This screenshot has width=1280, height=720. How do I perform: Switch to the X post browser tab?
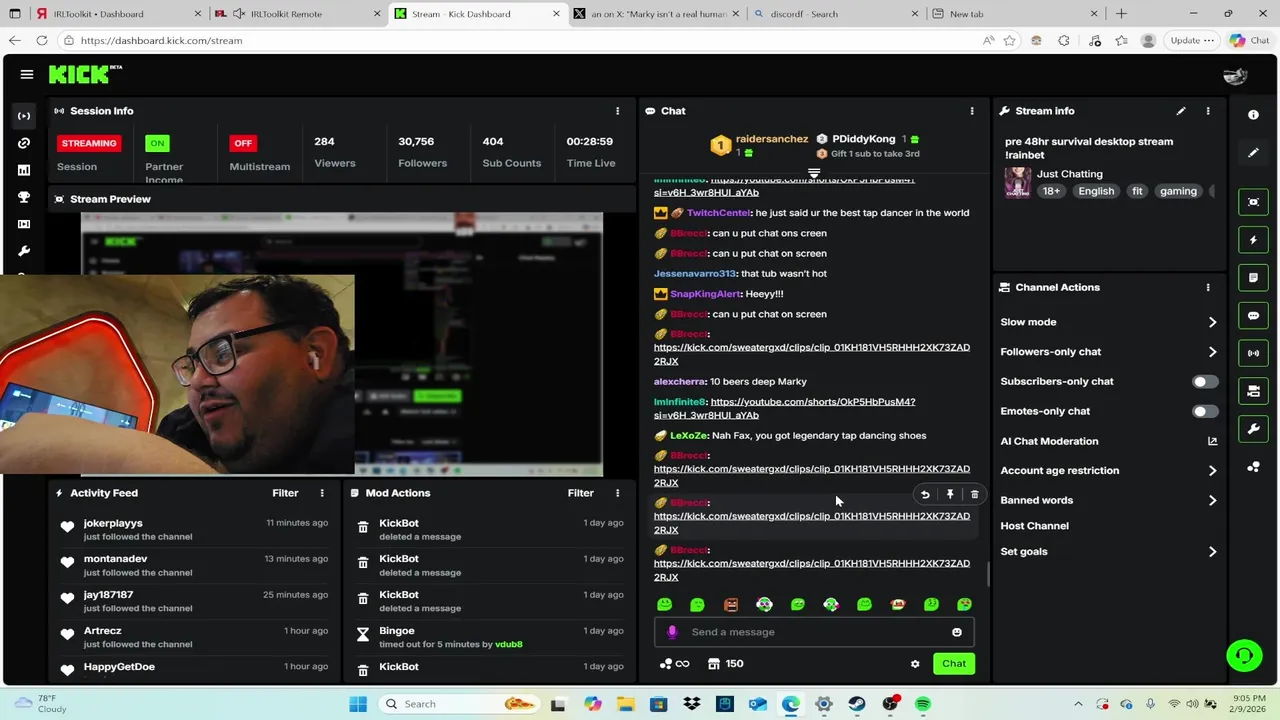click(x=656, y=14)
